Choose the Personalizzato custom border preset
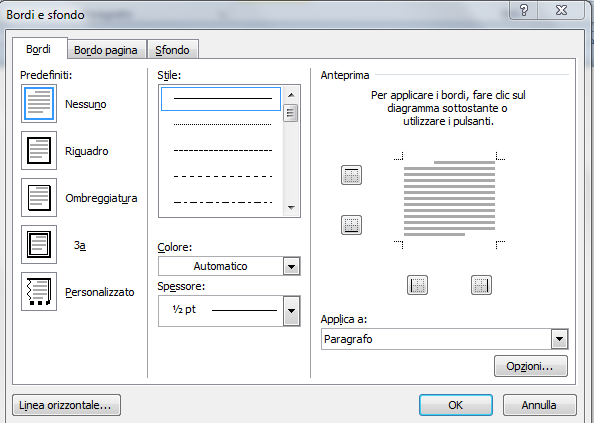 [x=39, y=292]
